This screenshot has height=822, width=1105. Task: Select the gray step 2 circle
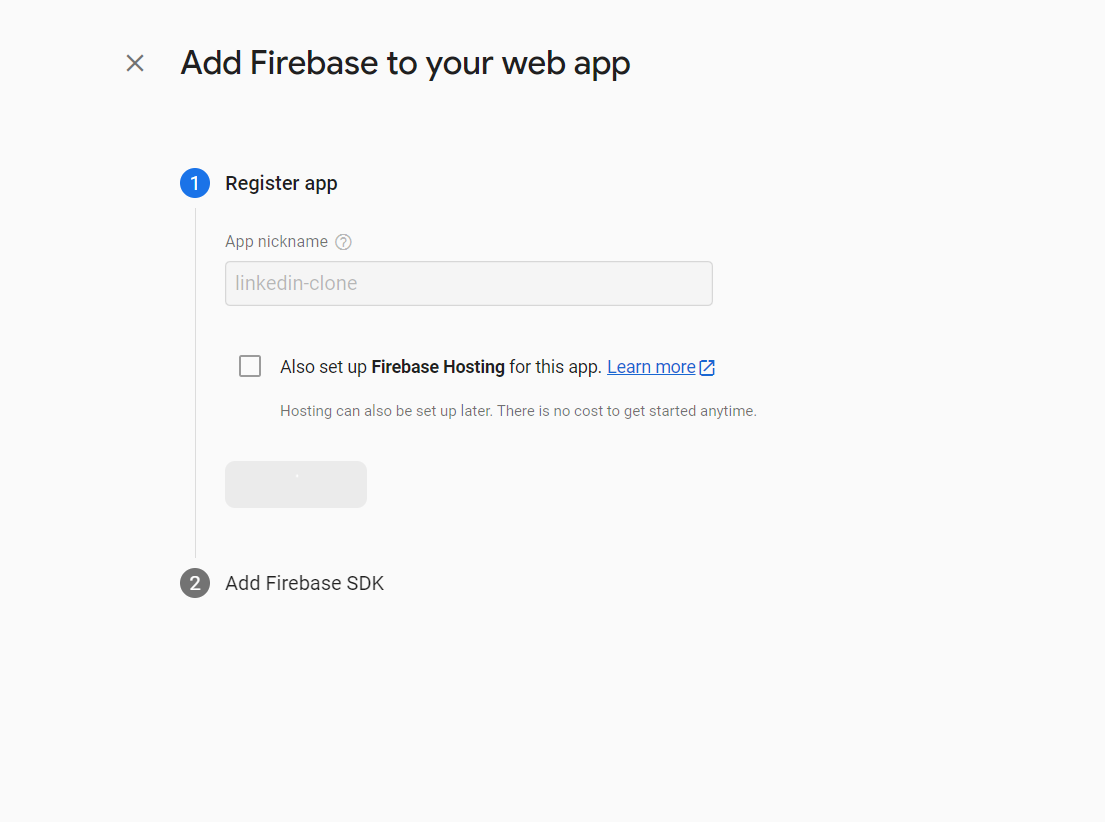[x=195, y=583]
